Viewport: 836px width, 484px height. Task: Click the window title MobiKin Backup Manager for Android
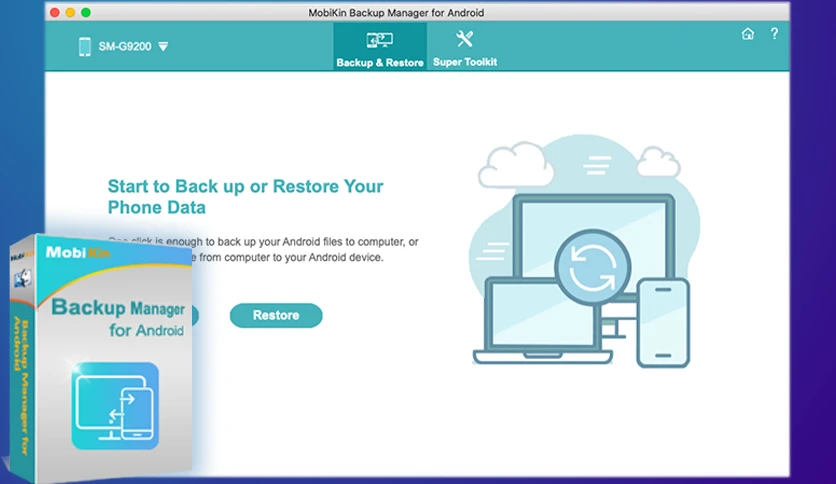[x=396, y=13]
